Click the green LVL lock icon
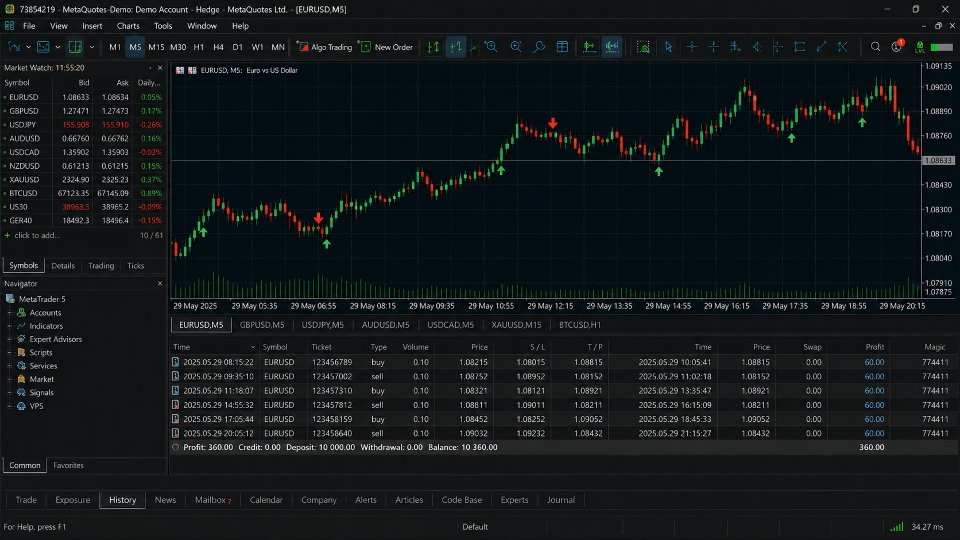This screenshot has width=960, height=540. tap(920, 47)
